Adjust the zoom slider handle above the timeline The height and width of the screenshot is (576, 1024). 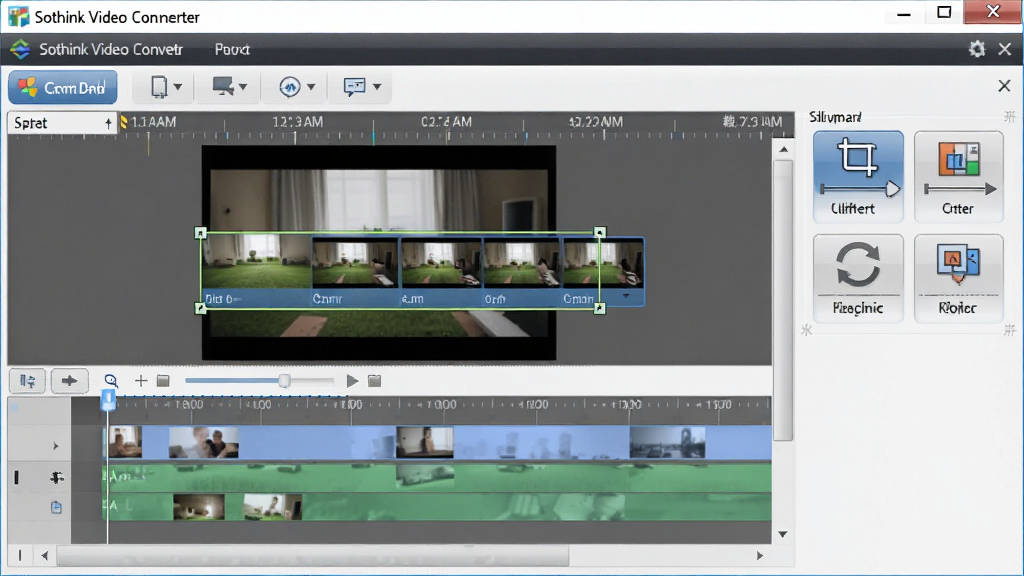[284, 381]
